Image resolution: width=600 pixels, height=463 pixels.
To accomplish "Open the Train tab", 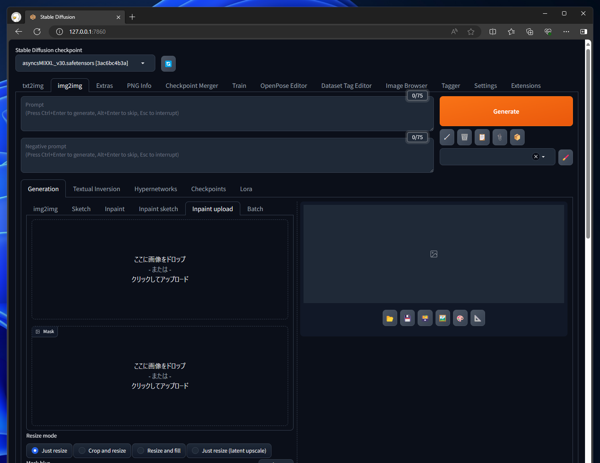I will point(239,86).
